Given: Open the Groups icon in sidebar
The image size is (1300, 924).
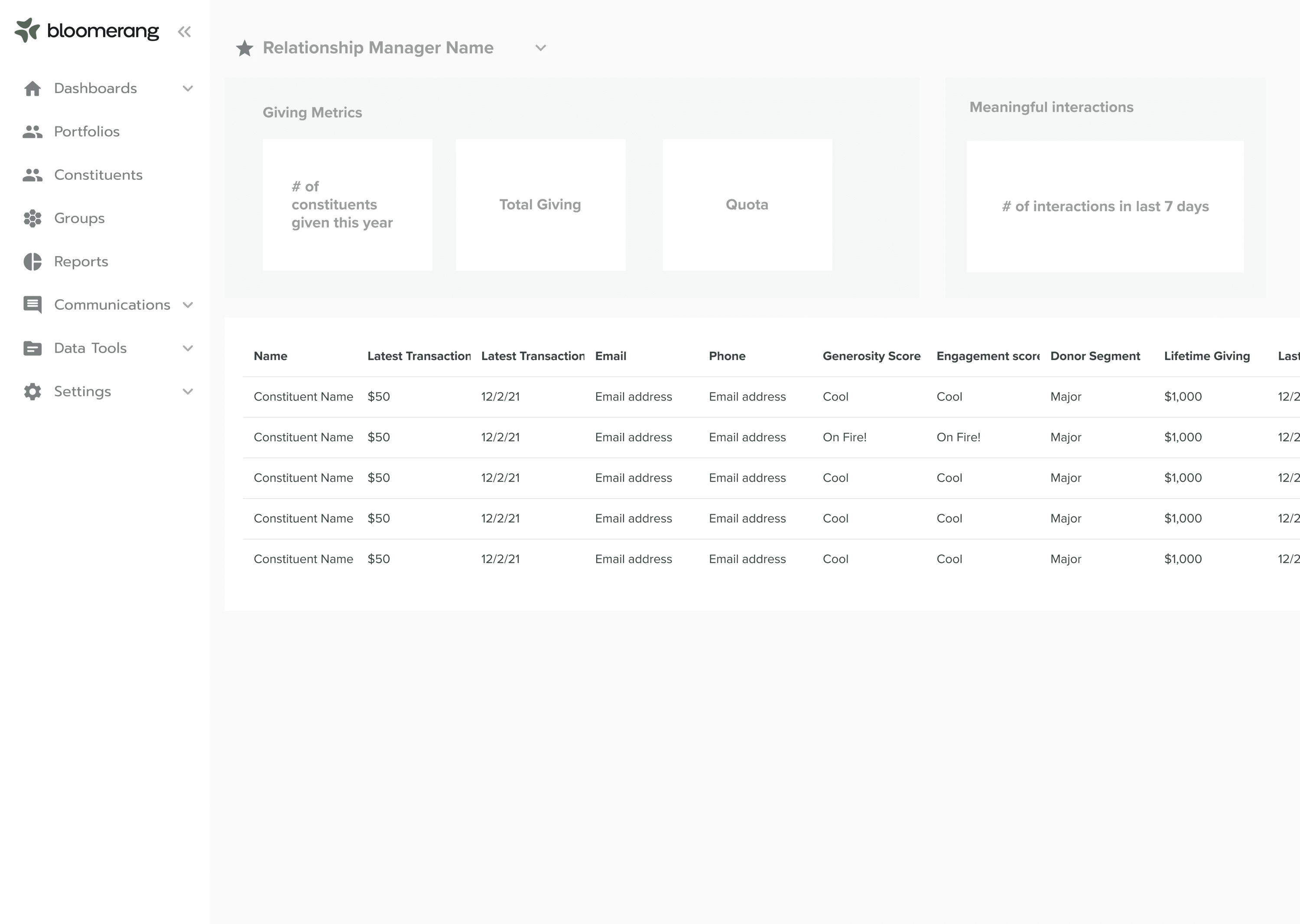Looking at the screenshot, I should tap(32, 218).
